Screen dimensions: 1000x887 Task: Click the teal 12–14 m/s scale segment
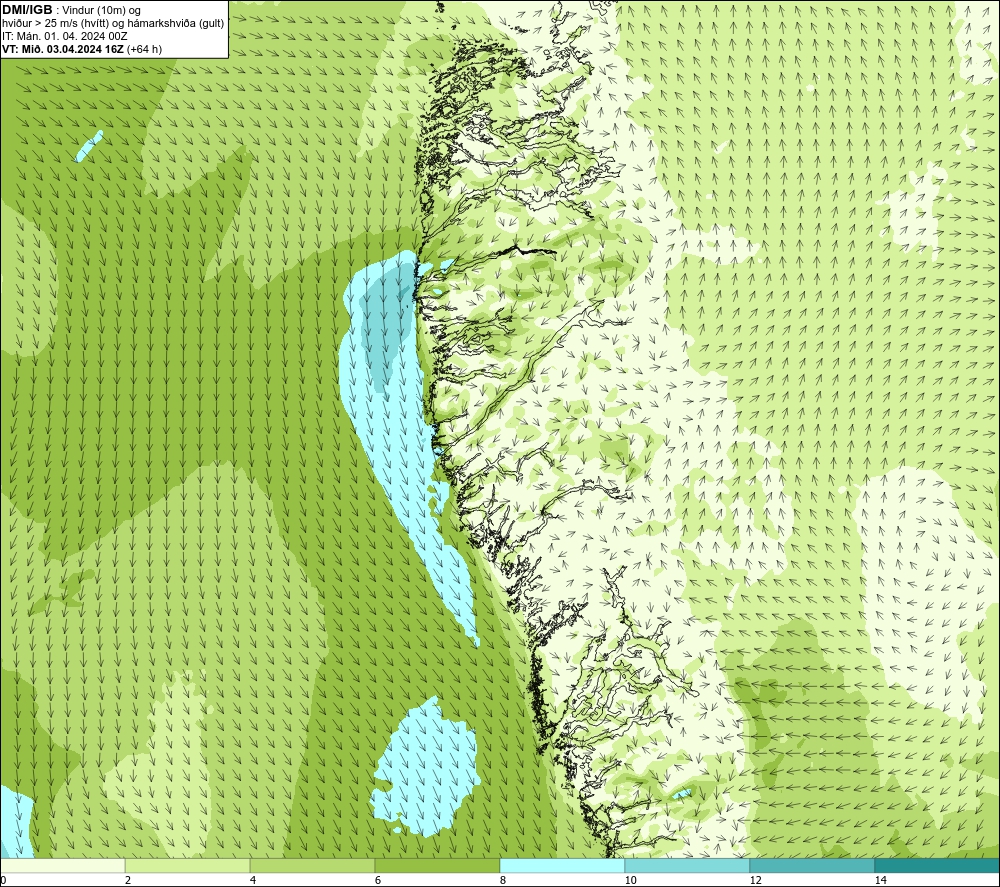point(812,865)
